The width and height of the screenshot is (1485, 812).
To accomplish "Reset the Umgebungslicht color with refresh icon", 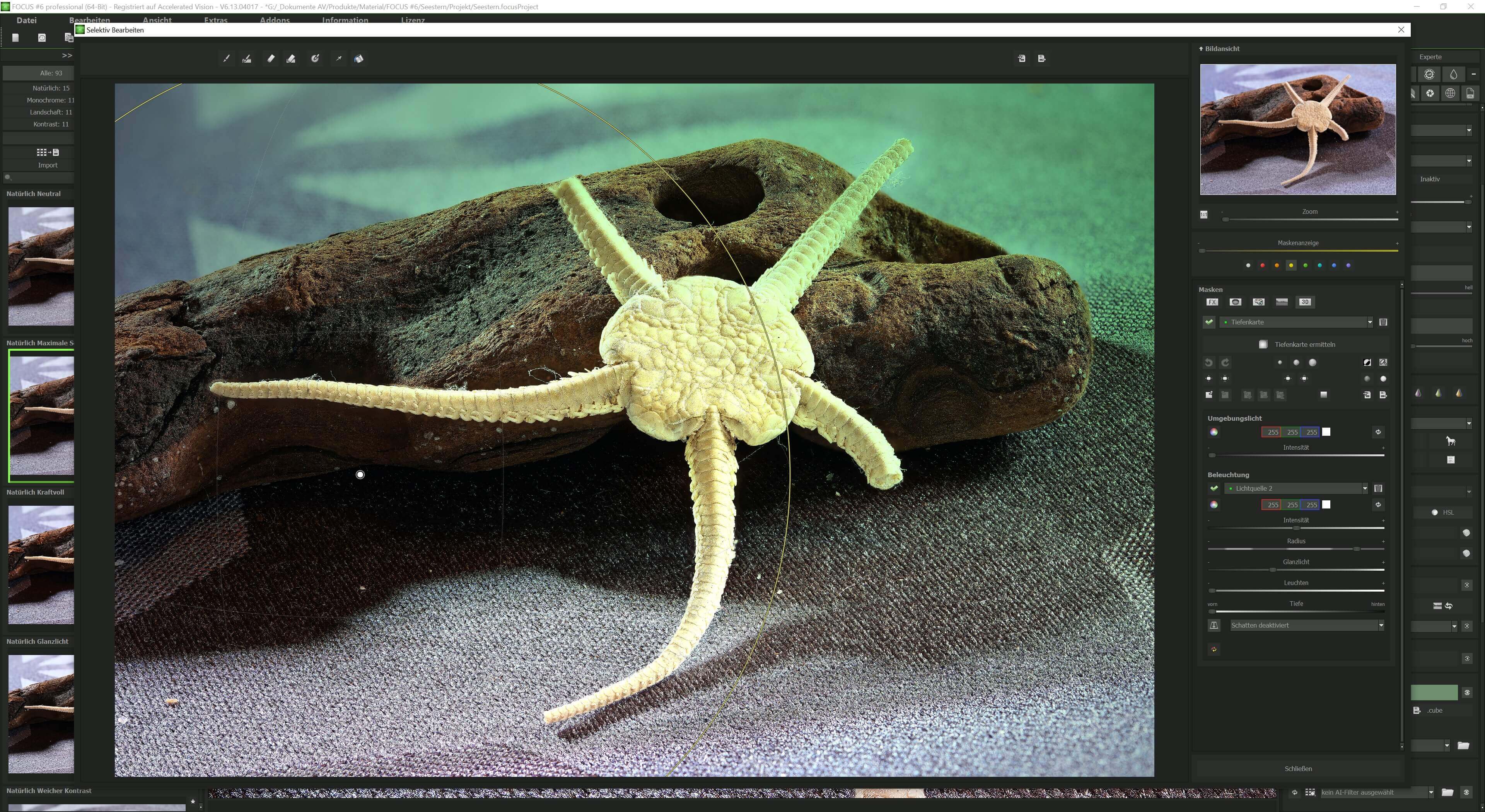I will click(1378, 432).
